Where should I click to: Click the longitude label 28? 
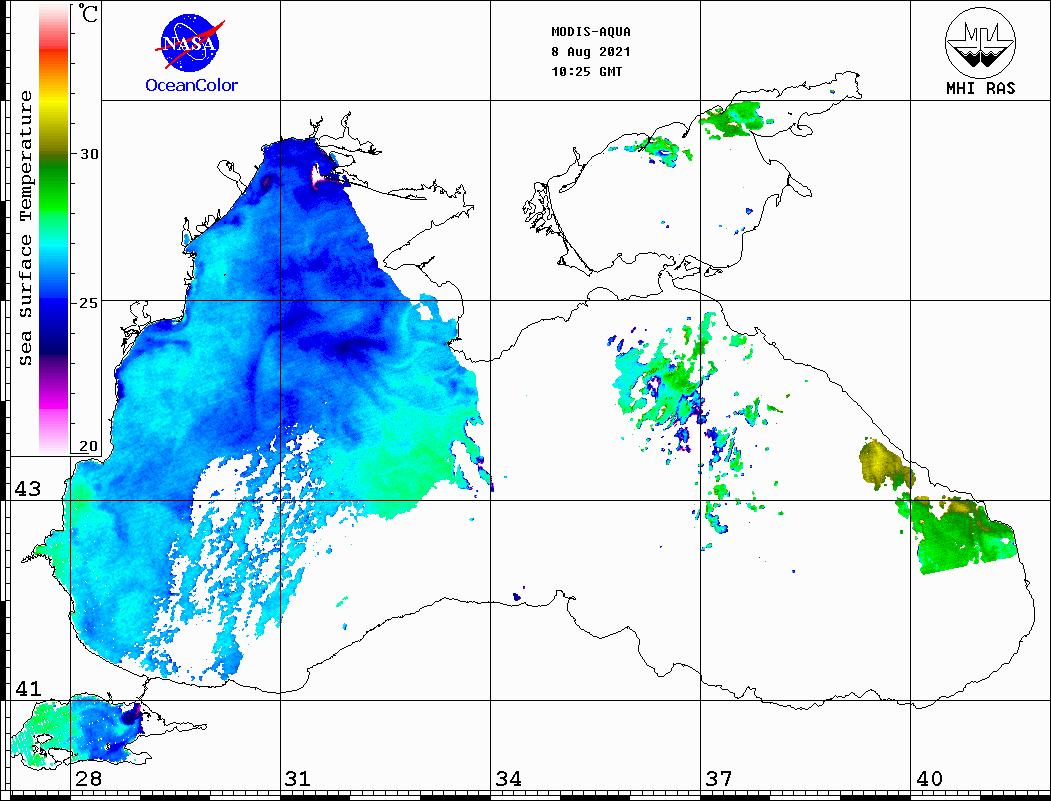(x=88, y=778)
